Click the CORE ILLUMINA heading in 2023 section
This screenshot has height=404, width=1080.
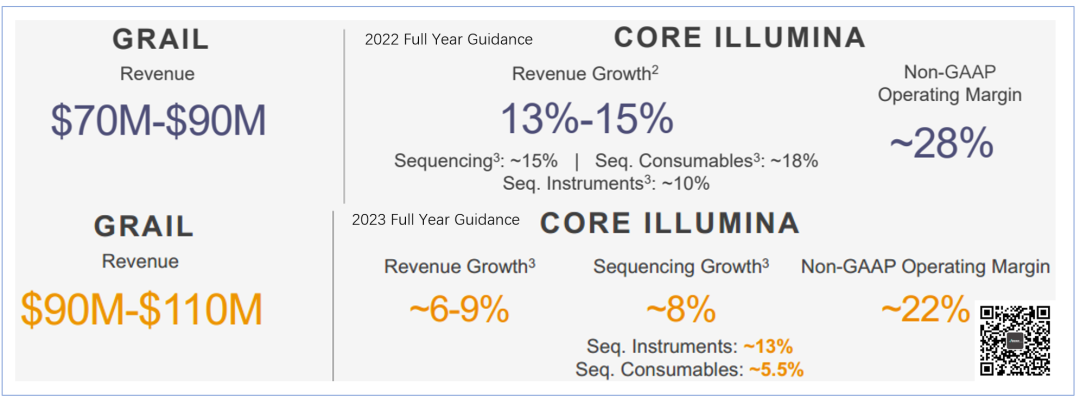(670, 223)
